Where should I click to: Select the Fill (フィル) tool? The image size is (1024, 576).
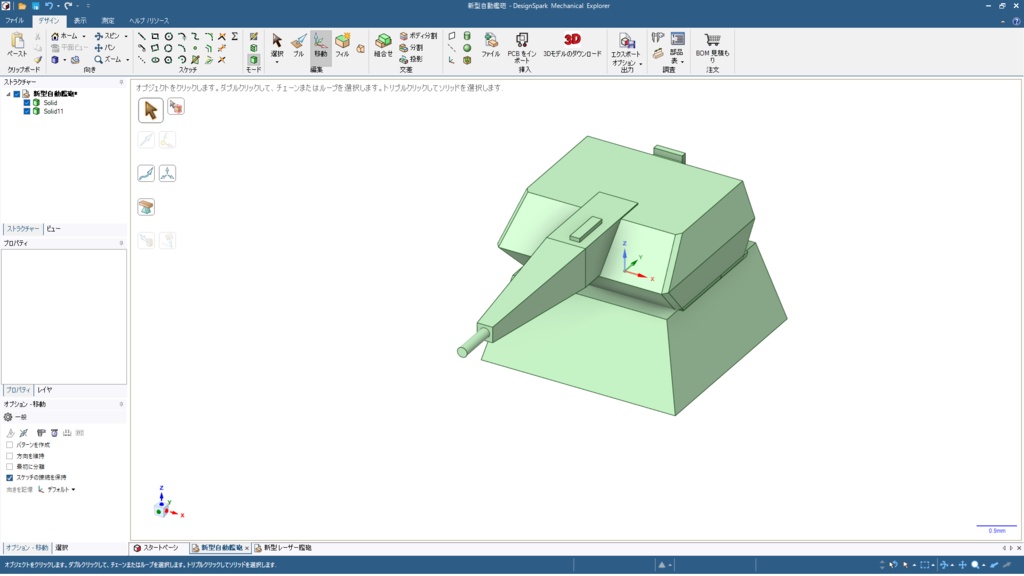point(342,45)
